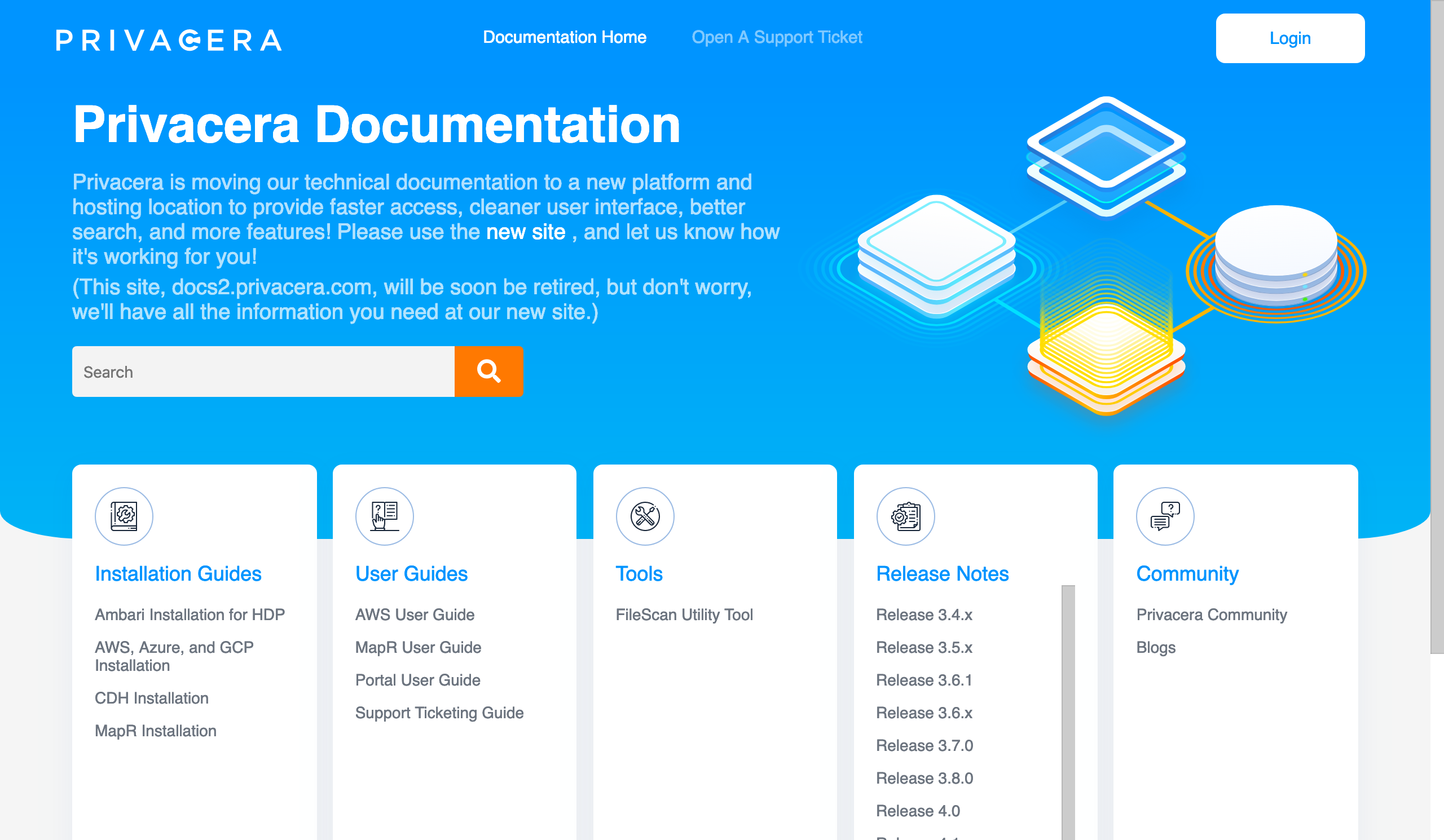This screenshot has height=840, width=1444.
Task: Open Documentation Home in nav
Action: (565, 37)
